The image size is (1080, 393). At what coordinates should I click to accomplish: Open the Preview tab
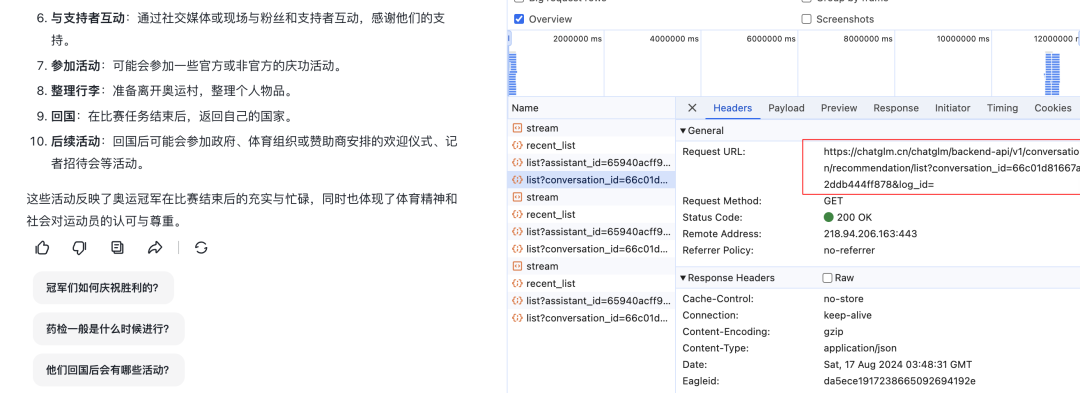coord(839,108)
